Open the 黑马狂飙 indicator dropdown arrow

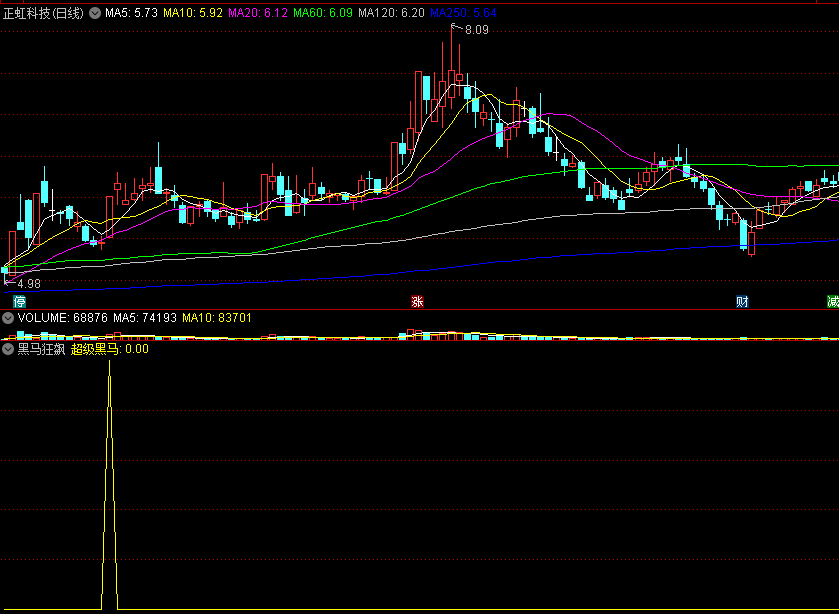(7, 350)
